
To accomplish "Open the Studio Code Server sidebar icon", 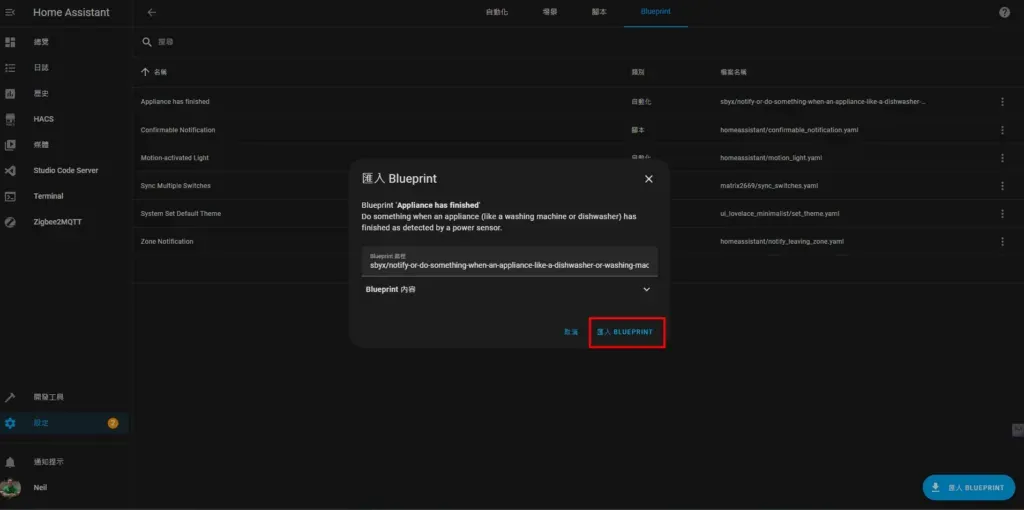I will (x=10, y=171).
